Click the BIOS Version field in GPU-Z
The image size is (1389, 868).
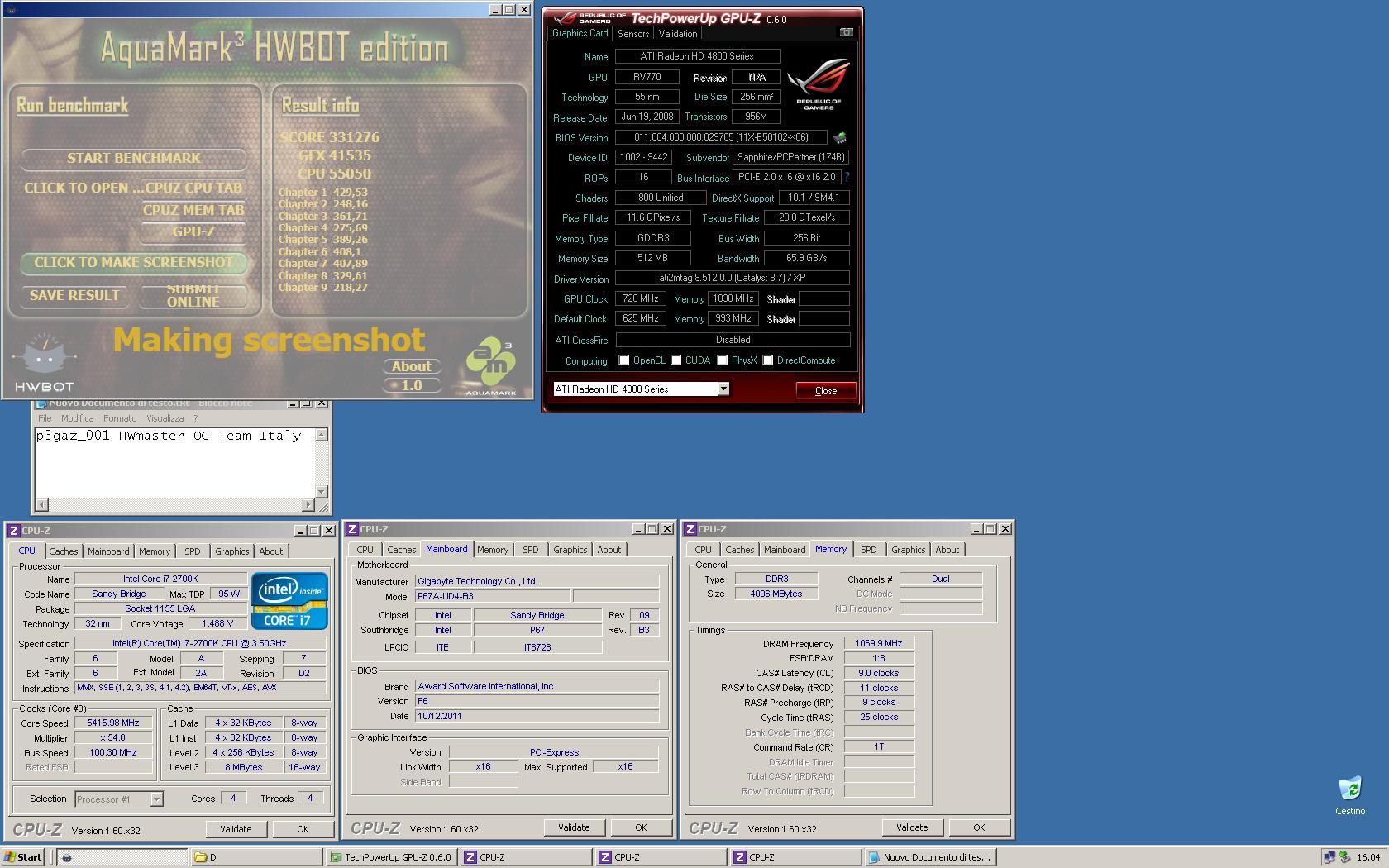(722, 137)
